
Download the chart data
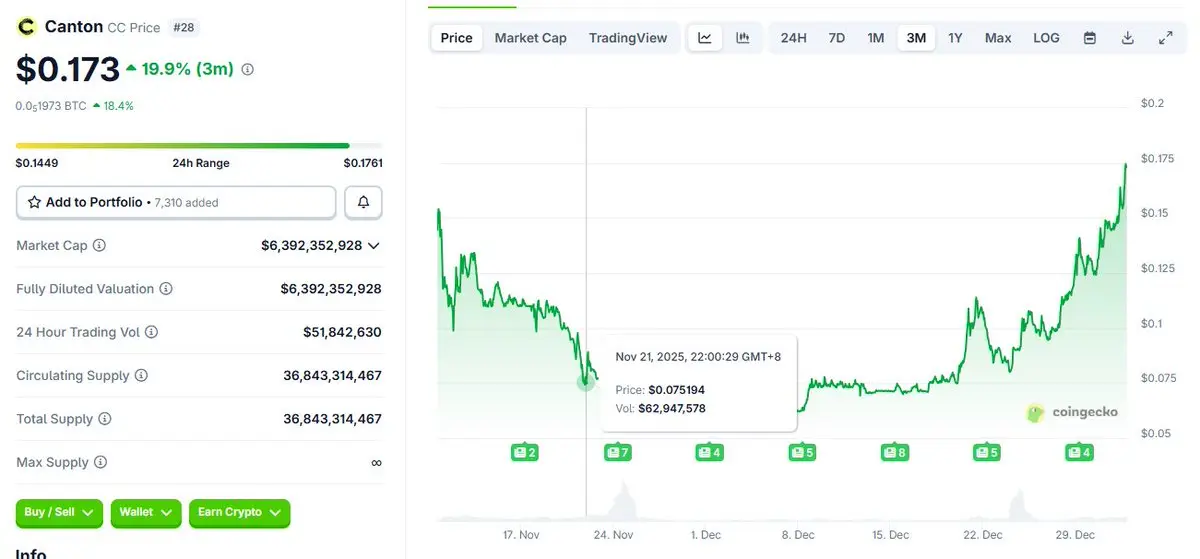pyautogui.click(x=1128, y=38)
